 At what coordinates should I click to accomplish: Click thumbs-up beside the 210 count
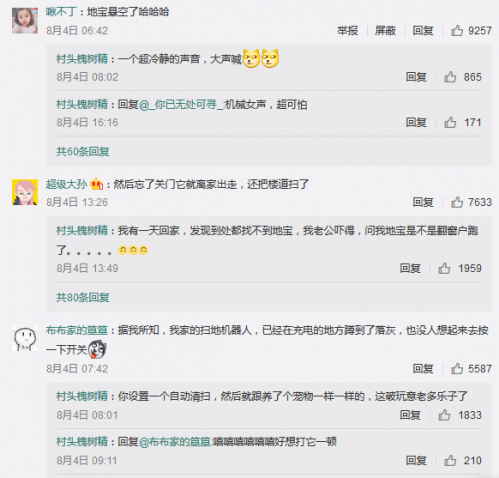(x=450, y=460)
